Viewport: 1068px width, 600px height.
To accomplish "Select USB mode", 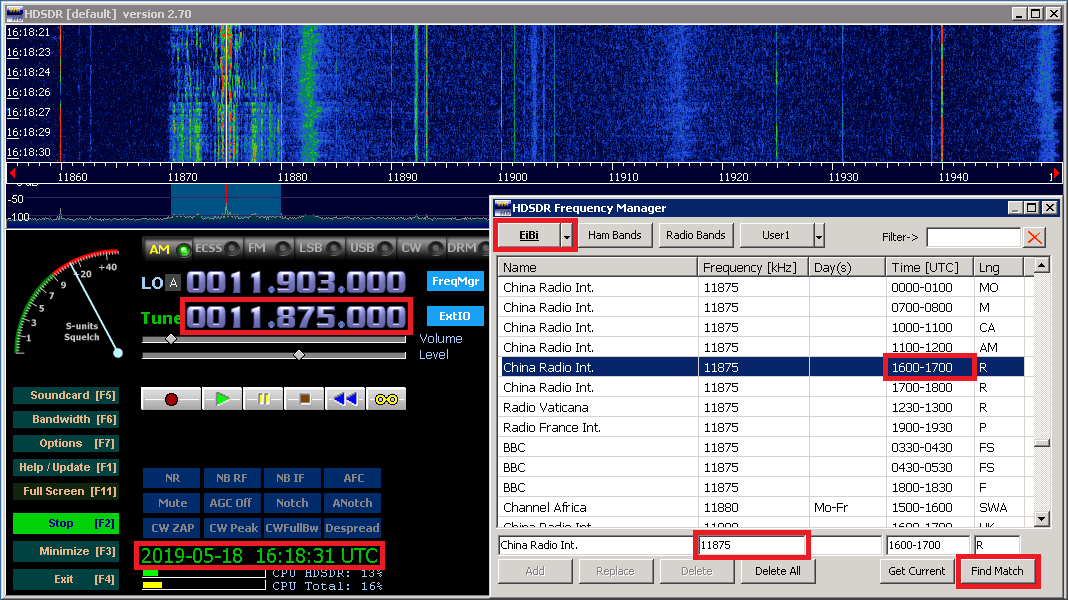I will tap(371, 249).
